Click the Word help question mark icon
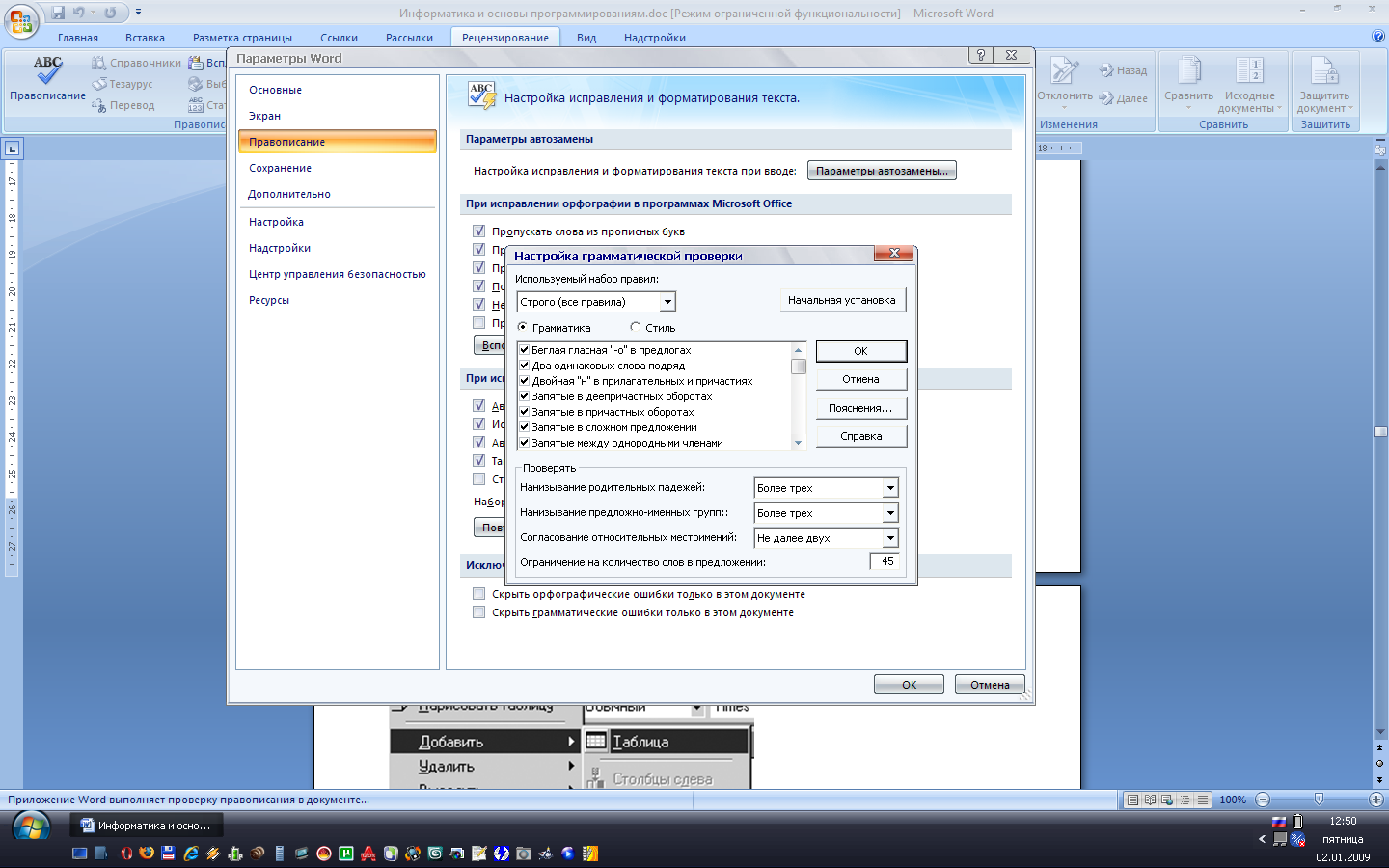The width and height of the screenshot is (1389, 868). (x=1377, y=37)
